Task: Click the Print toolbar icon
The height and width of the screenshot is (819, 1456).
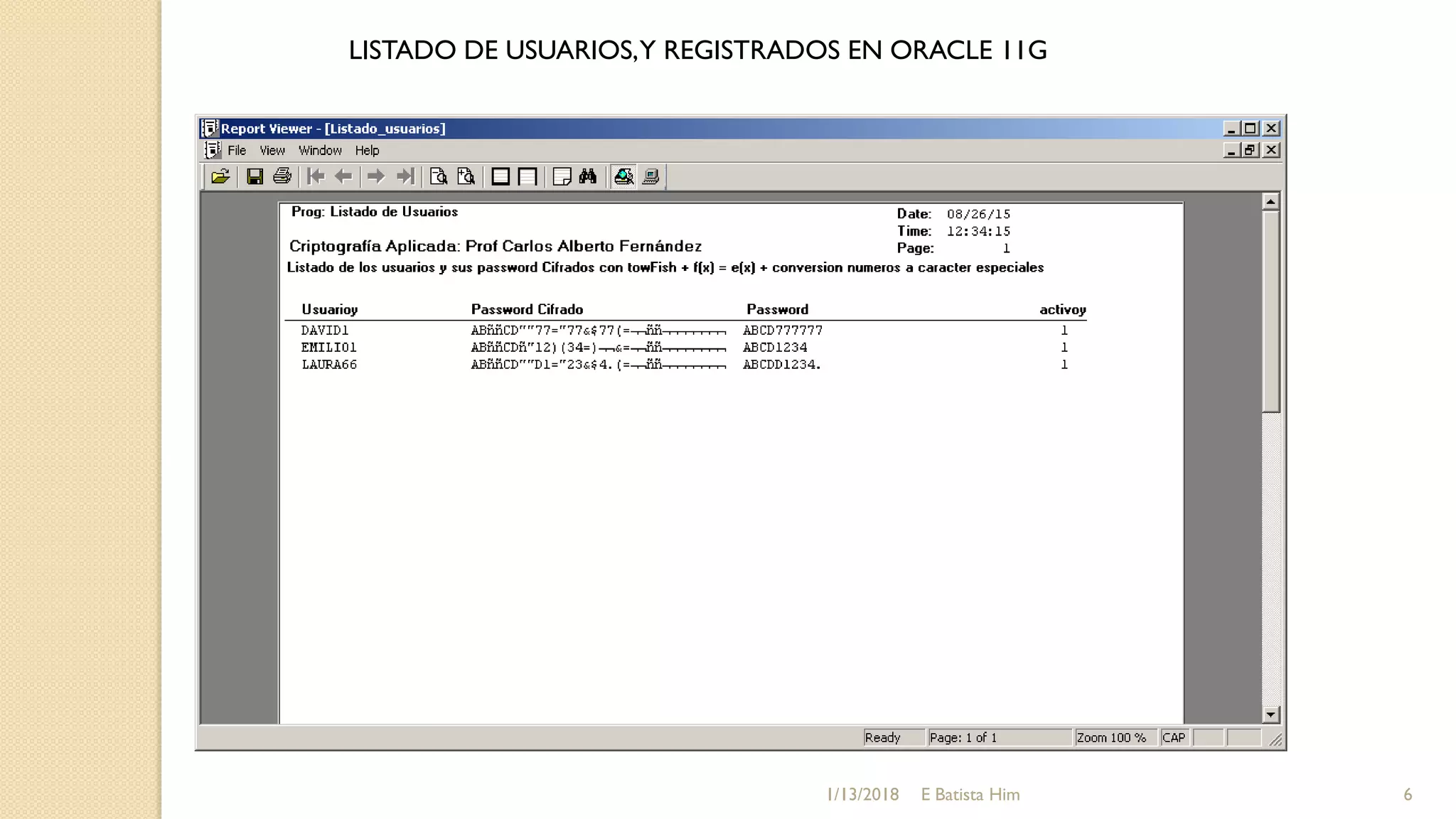Action: [282, 176]
